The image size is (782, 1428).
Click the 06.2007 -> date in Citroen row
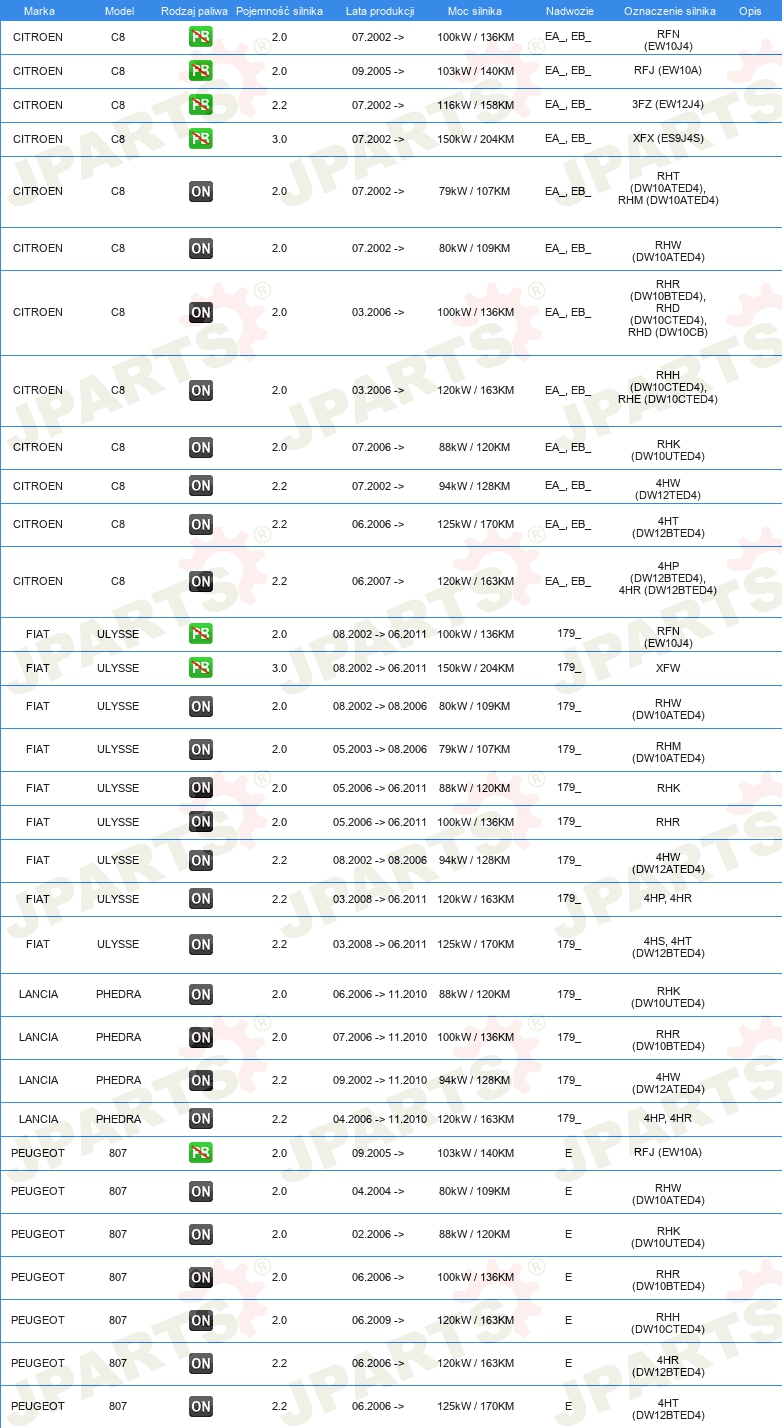click(378, 581)
